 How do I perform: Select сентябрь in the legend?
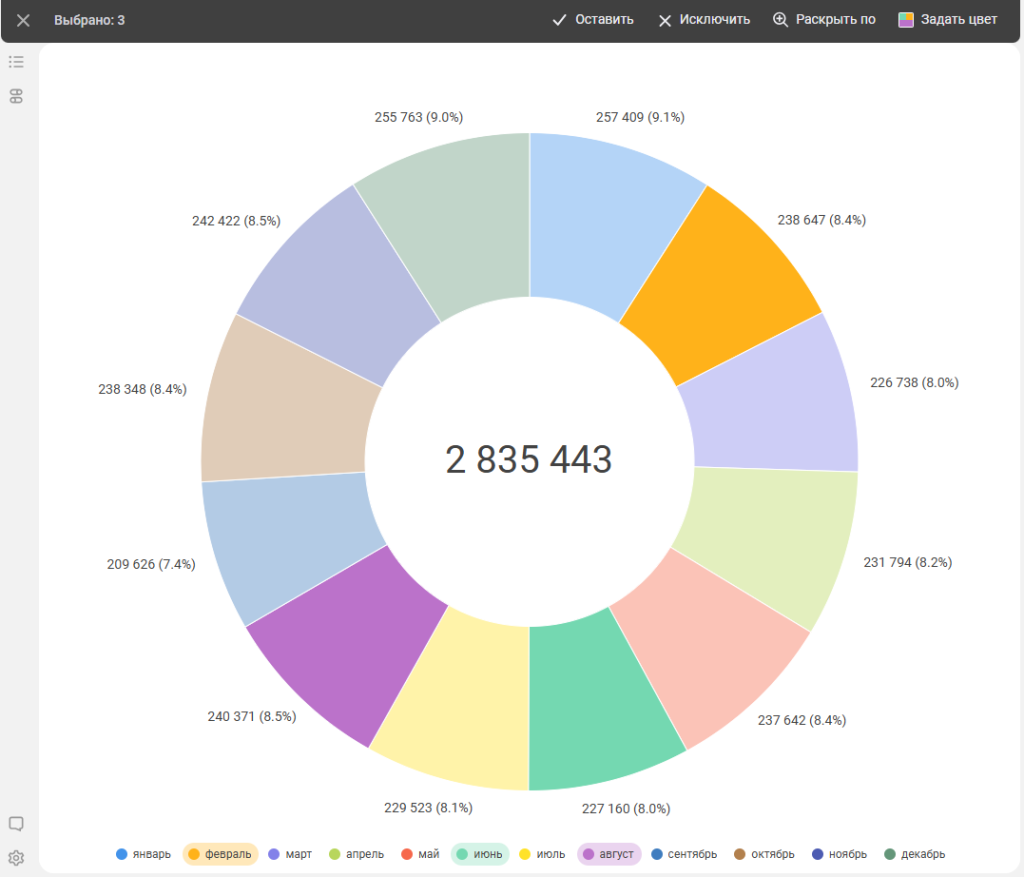[x=684, y=854]
